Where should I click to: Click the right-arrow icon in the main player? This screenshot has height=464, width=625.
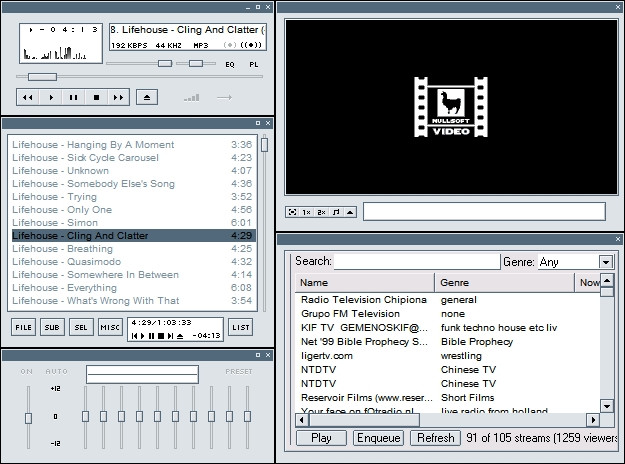click(224, 97)
